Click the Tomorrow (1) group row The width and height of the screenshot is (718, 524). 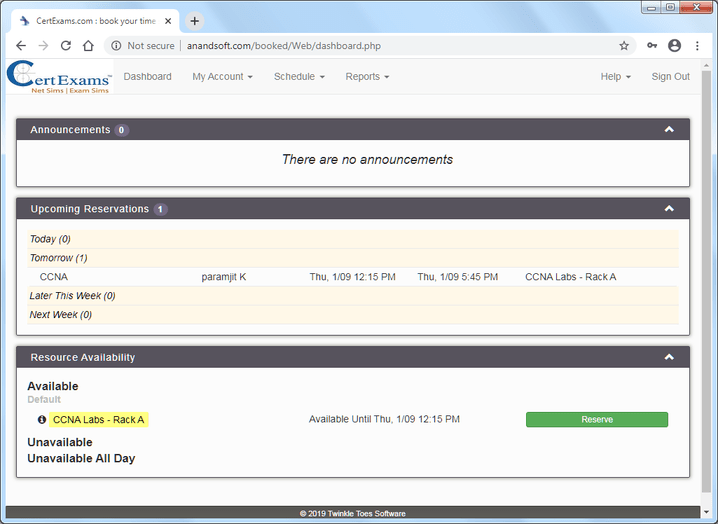(x=353, y=258)
